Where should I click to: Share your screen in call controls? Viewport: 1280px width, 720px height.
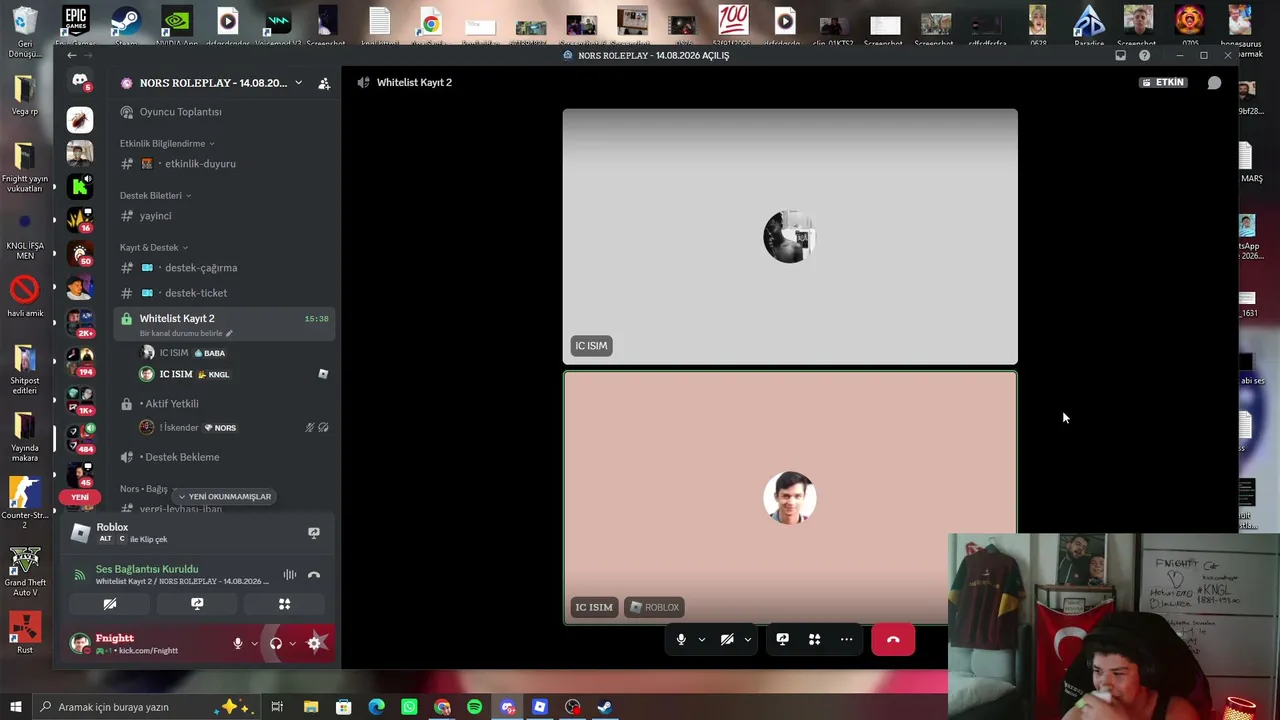[782, 639]
